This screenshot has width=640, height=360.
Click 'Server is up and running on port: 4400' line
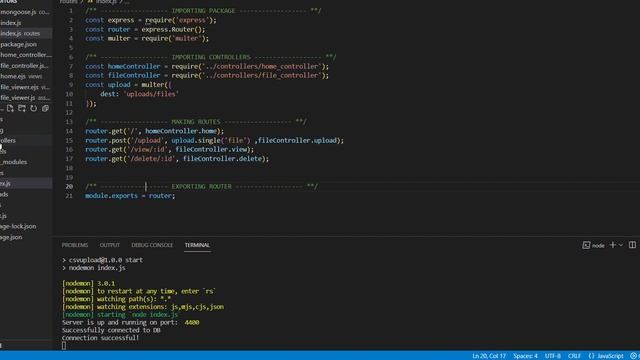(x=131, y=322)
